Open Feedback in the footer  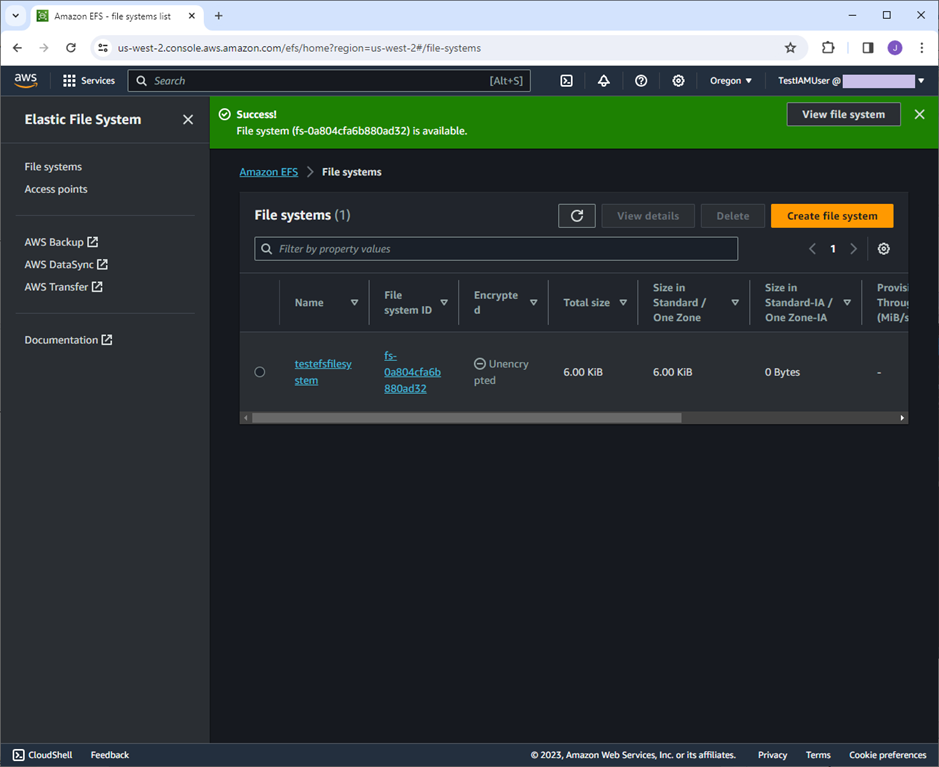[110, 755]
